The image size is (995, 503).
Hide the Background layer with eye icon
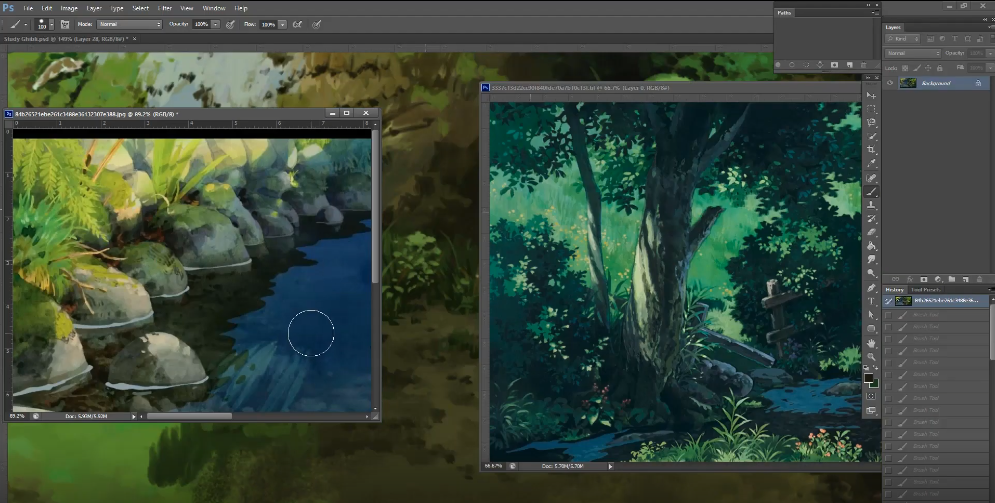coord(890,84)
